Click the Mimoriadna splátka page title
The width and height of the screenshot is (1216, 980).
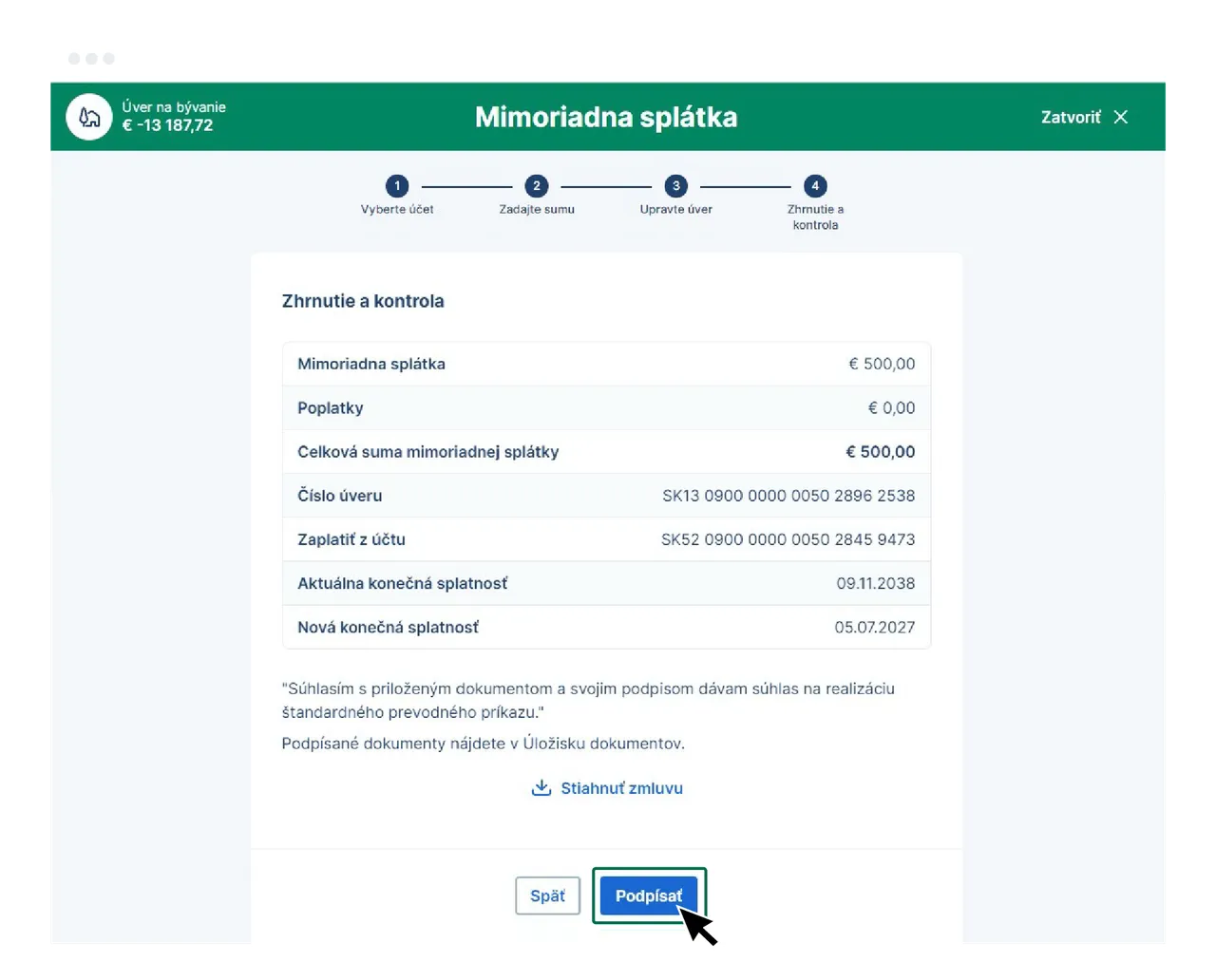tap(606, 117)
